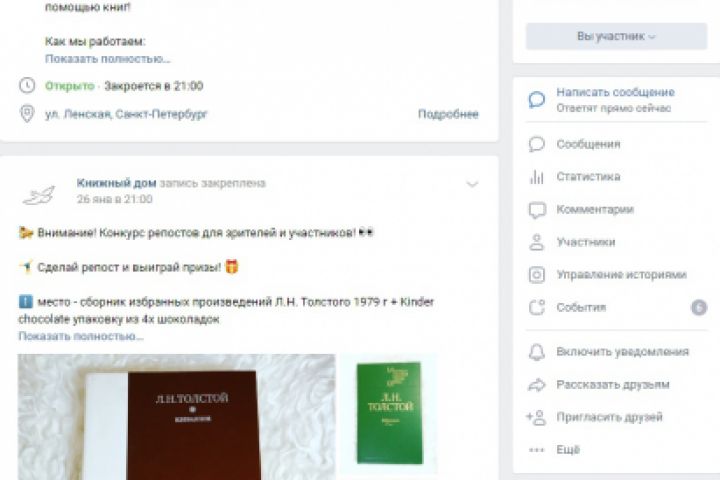This screenshot has height=480, width=720.
Task: Click Показать полностью under the post text
Action: (81, 336)
